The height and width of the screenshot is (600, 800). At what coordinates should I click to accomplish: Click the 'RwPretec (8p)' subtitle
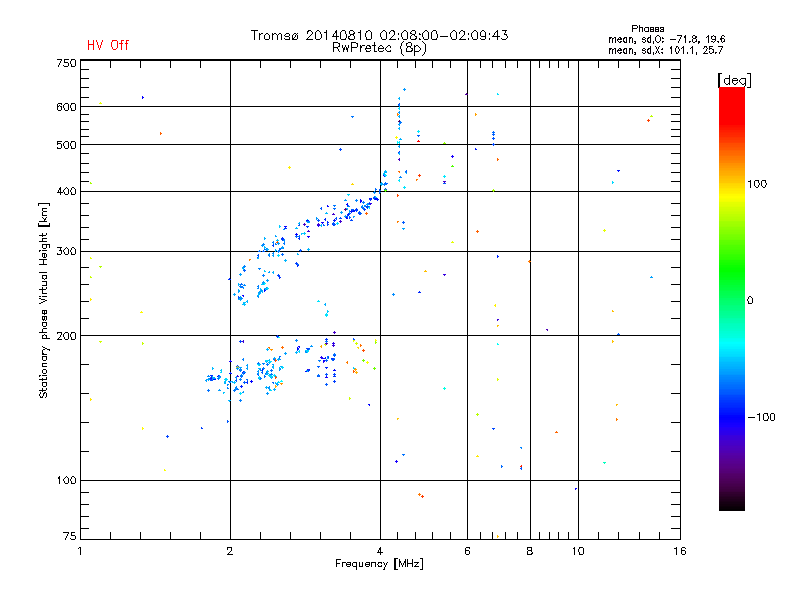pyautogui.click(x=379, y=48)
